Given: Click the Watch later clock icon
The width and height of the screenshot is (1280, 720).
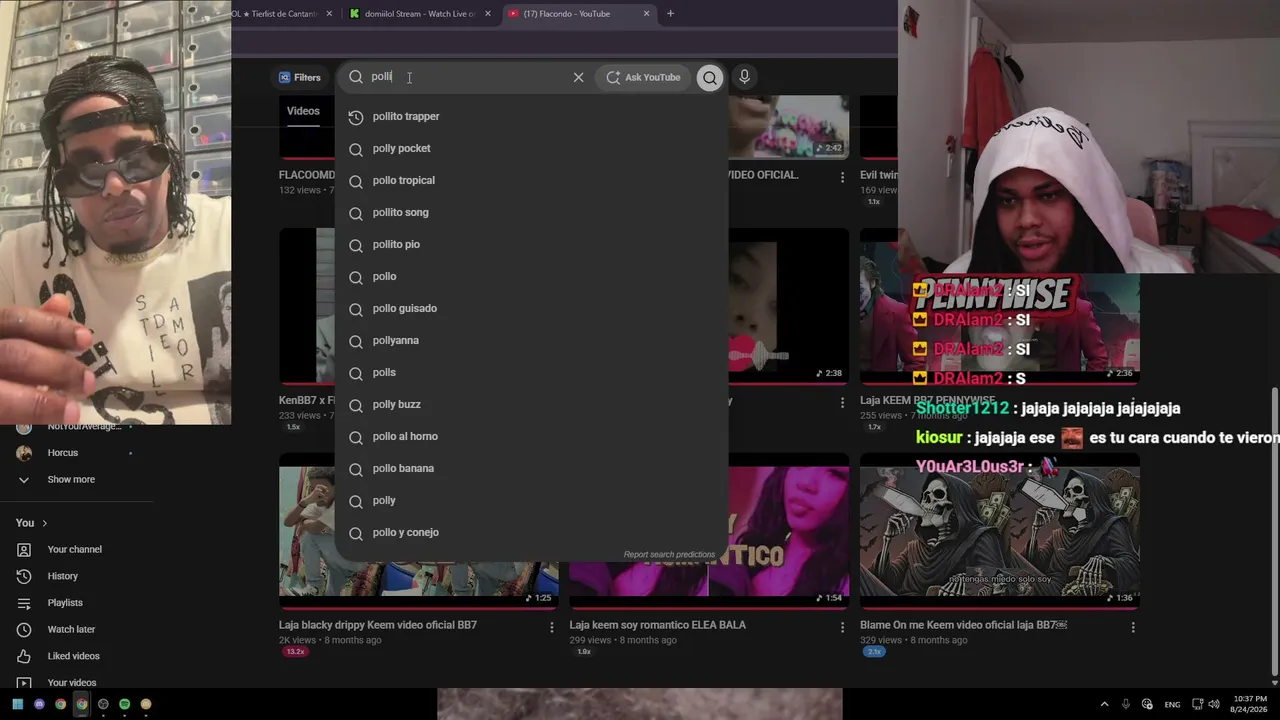Looking at the screenshot, I should (24, 629).
